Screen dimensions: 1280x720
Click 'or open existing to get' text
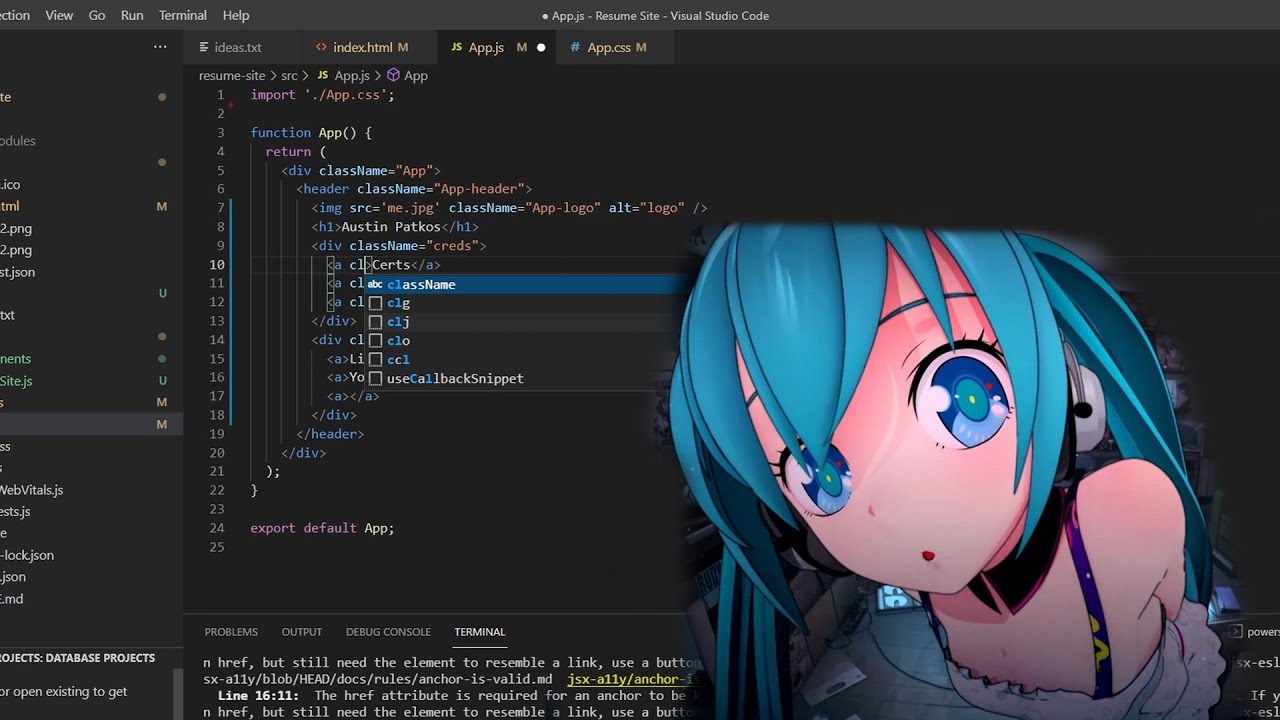tap(64, 691)
